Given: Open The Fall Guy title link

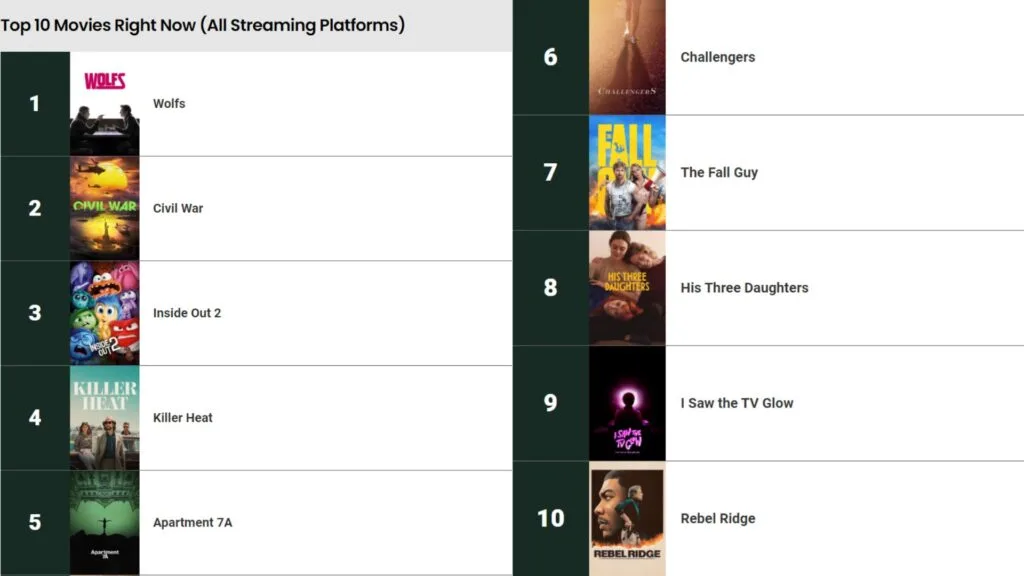Looking at the screenshot, I should click(x=719, y=173).
